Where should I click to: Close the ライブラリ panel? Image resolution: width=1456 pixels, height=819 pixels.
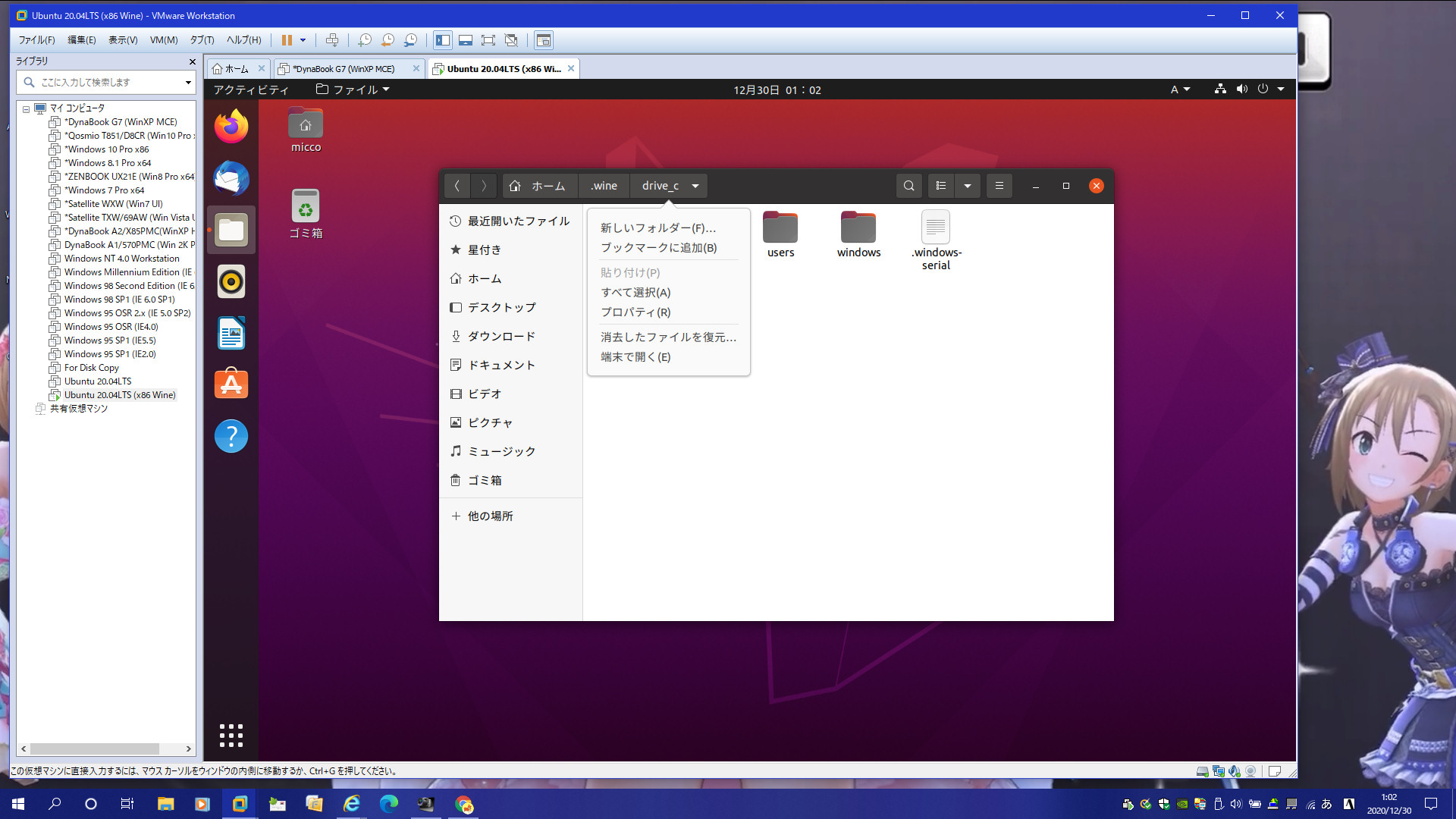click(x=192, y=61)
